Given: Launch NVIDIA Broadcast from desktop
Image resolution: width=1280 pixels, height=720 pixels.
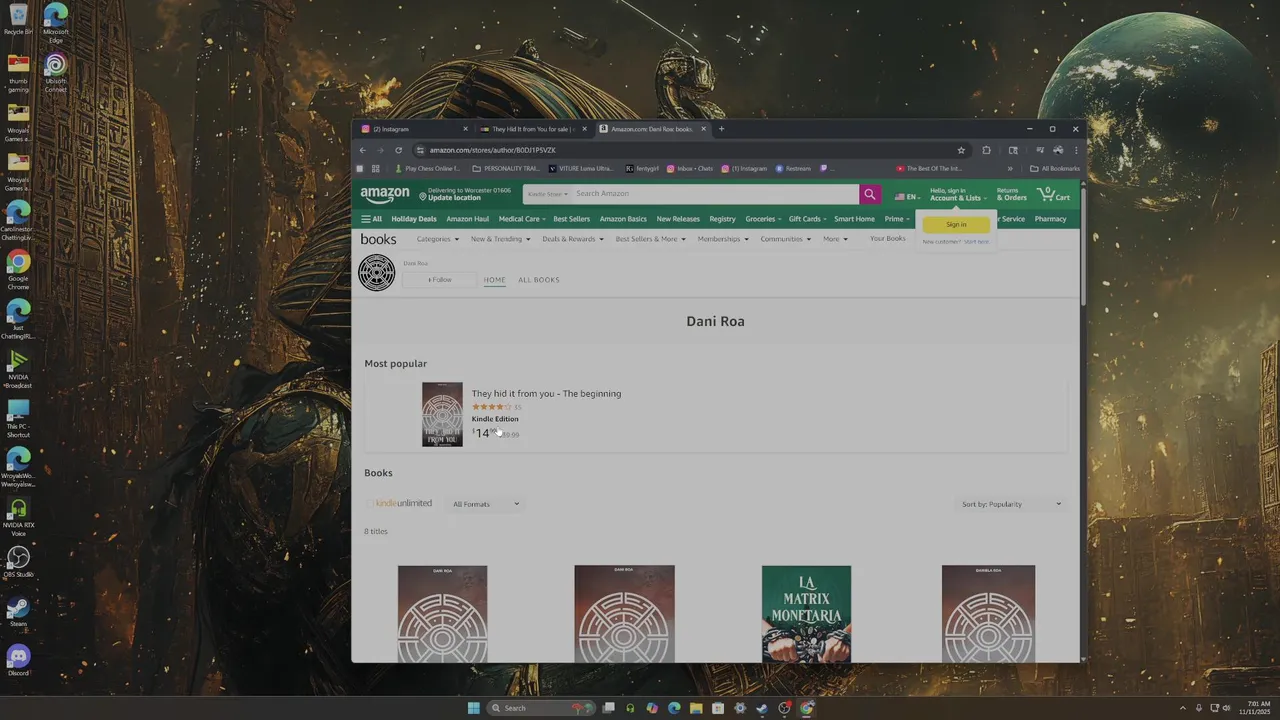Looking at the screenshot, I should pos(18,369).
